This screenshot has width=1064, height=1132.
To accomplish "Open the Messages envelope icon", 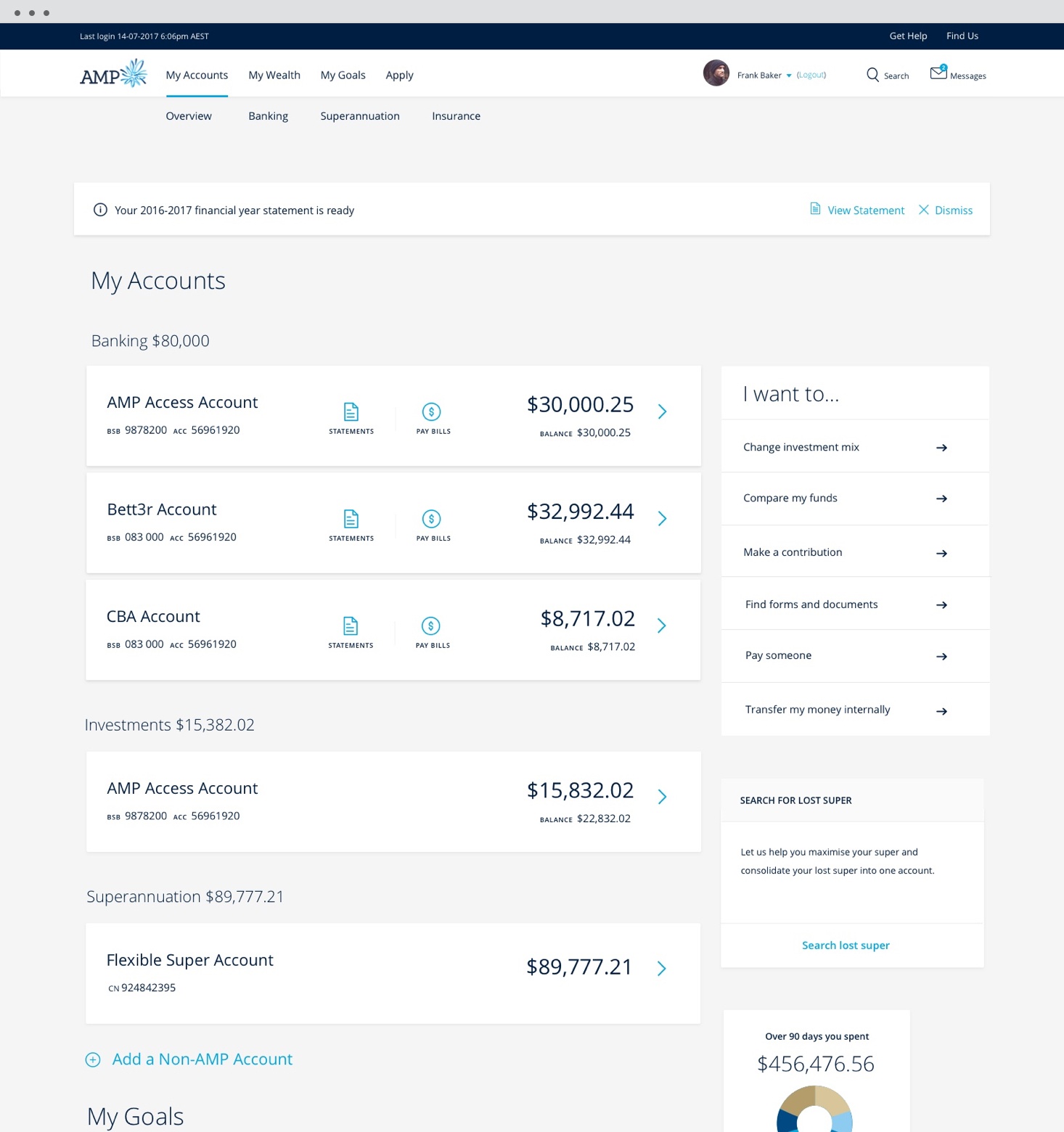I will (939, 72).
